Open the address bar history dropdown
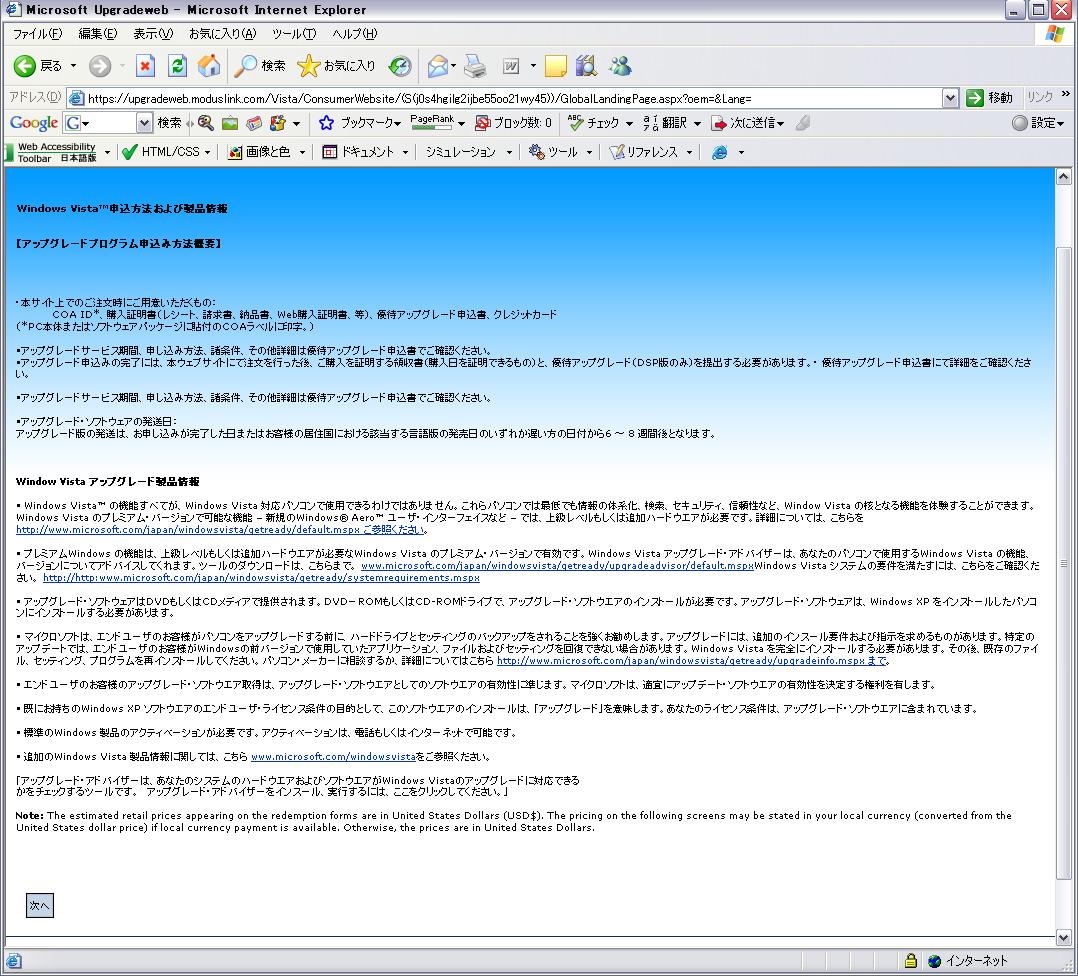The image size is (1078, 976). click(950, 98)
